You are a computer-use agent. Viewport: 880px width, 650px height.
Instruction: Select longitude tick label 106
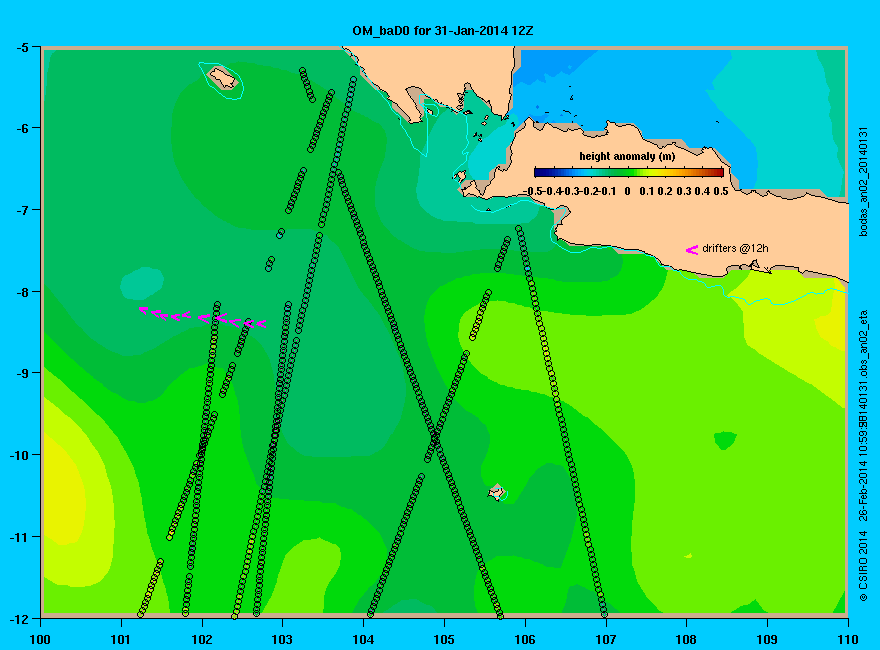[x=525, y=639]
